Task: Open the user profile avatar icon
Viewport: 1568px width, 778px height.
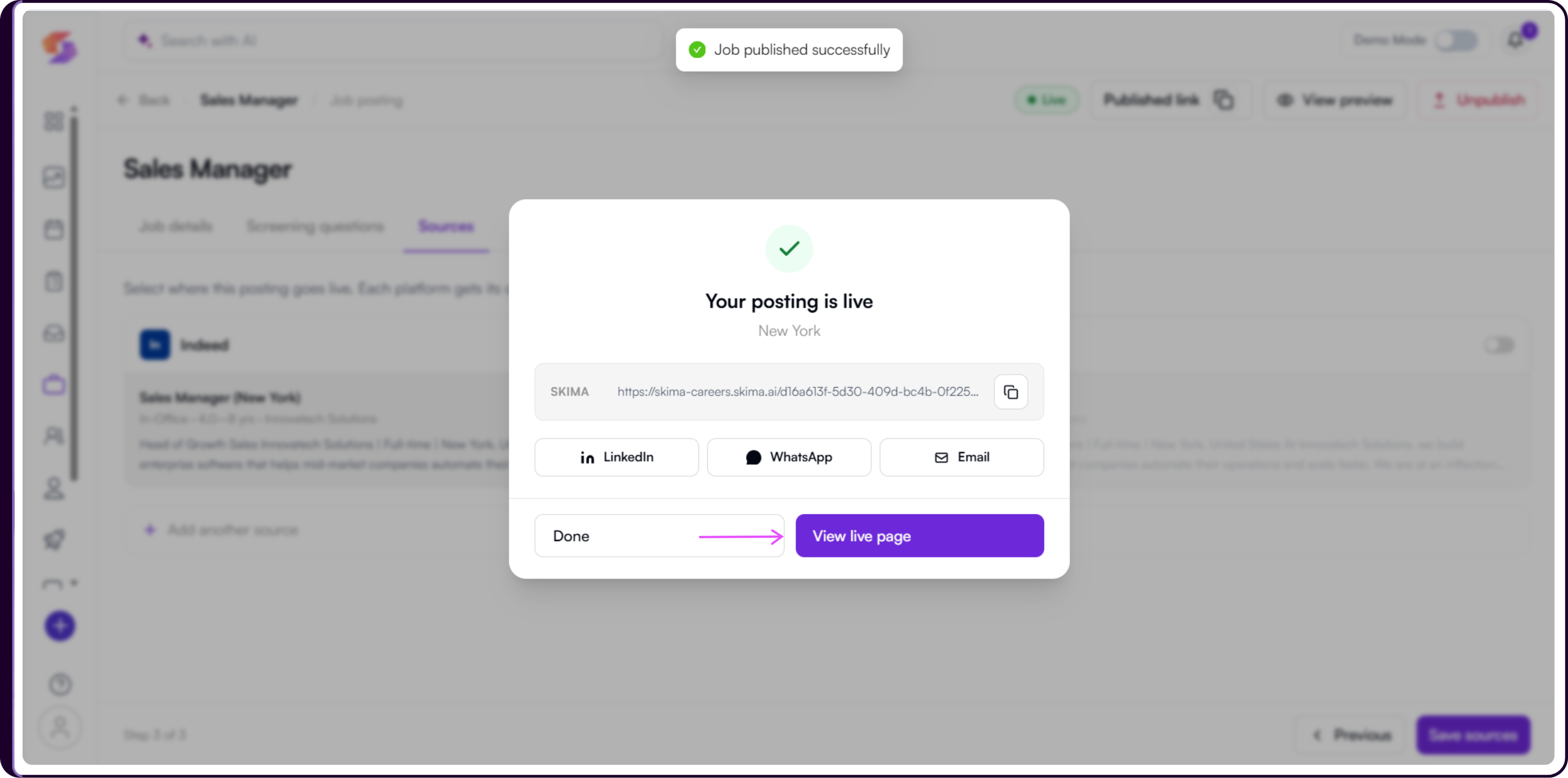Action: (59, 727)
